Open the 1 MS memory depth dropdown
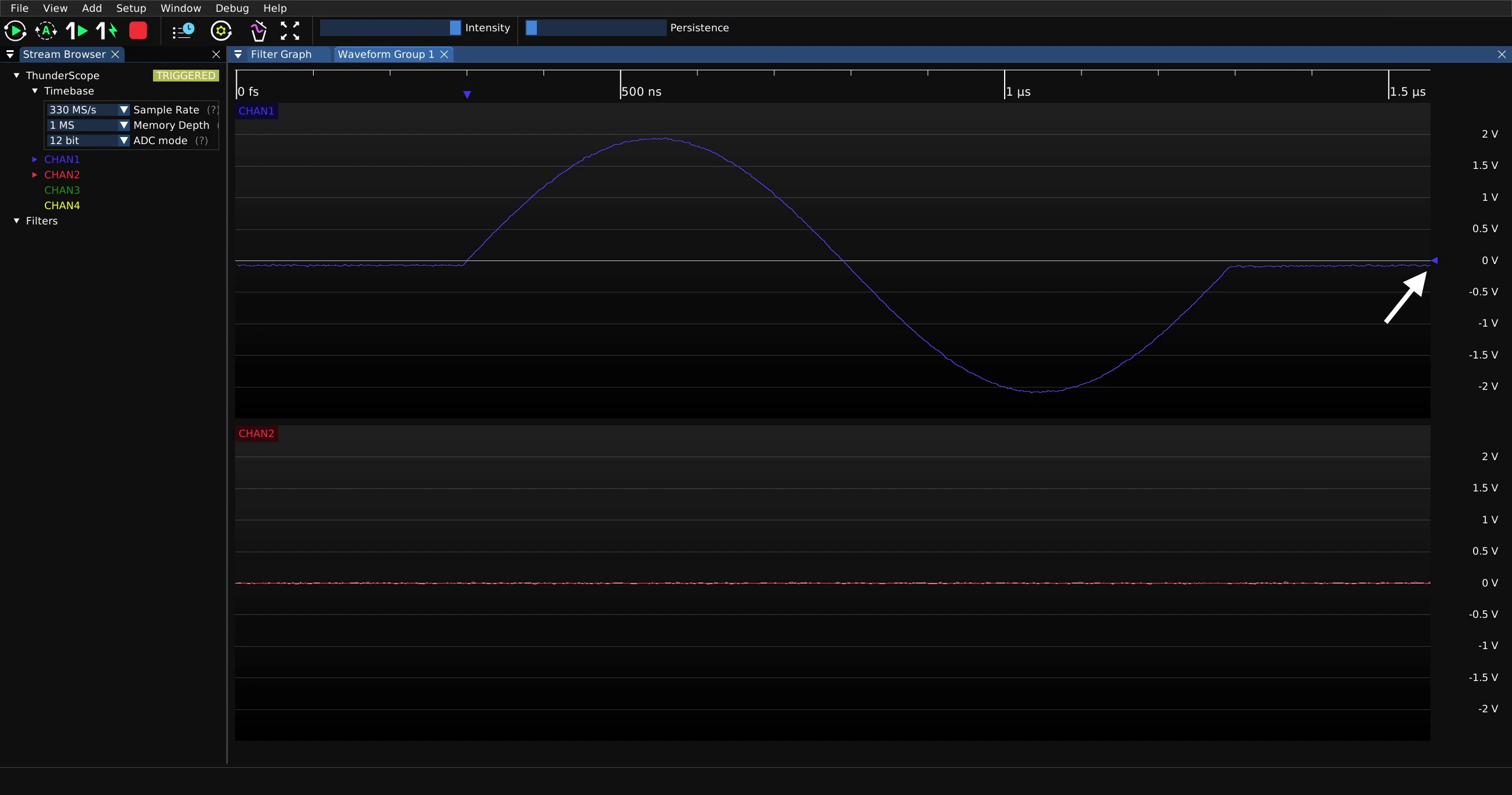Image resolution: width=1512 pixels, height=795 pixels. point(88,125)
